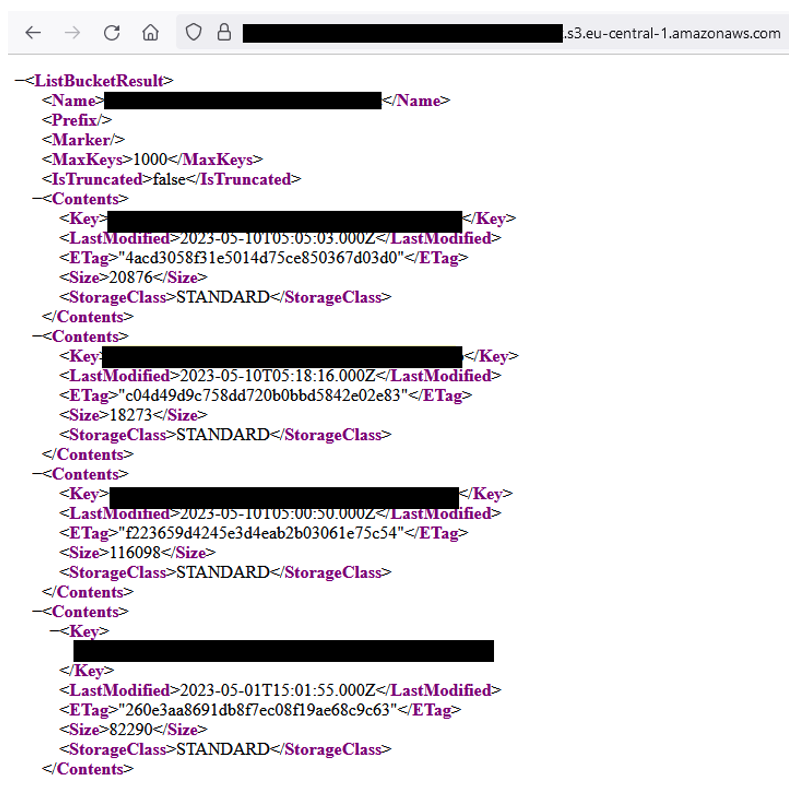This screenshot has width=789, height=785.
Task: Collapse the Contents node with Size 82290
Action: [x=37, y=611]
